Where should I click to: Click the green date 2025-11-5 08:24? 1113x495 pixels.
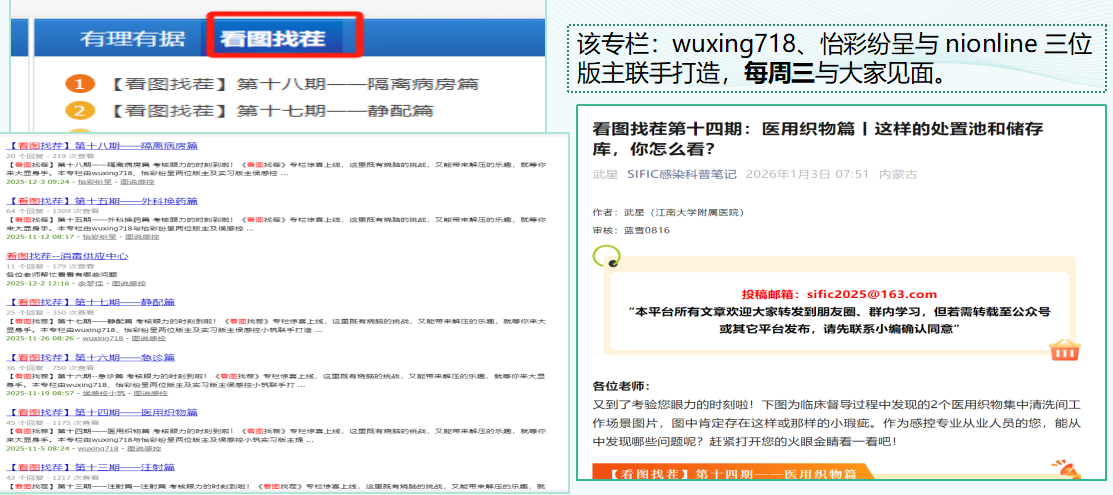click(x=38, y=449)
